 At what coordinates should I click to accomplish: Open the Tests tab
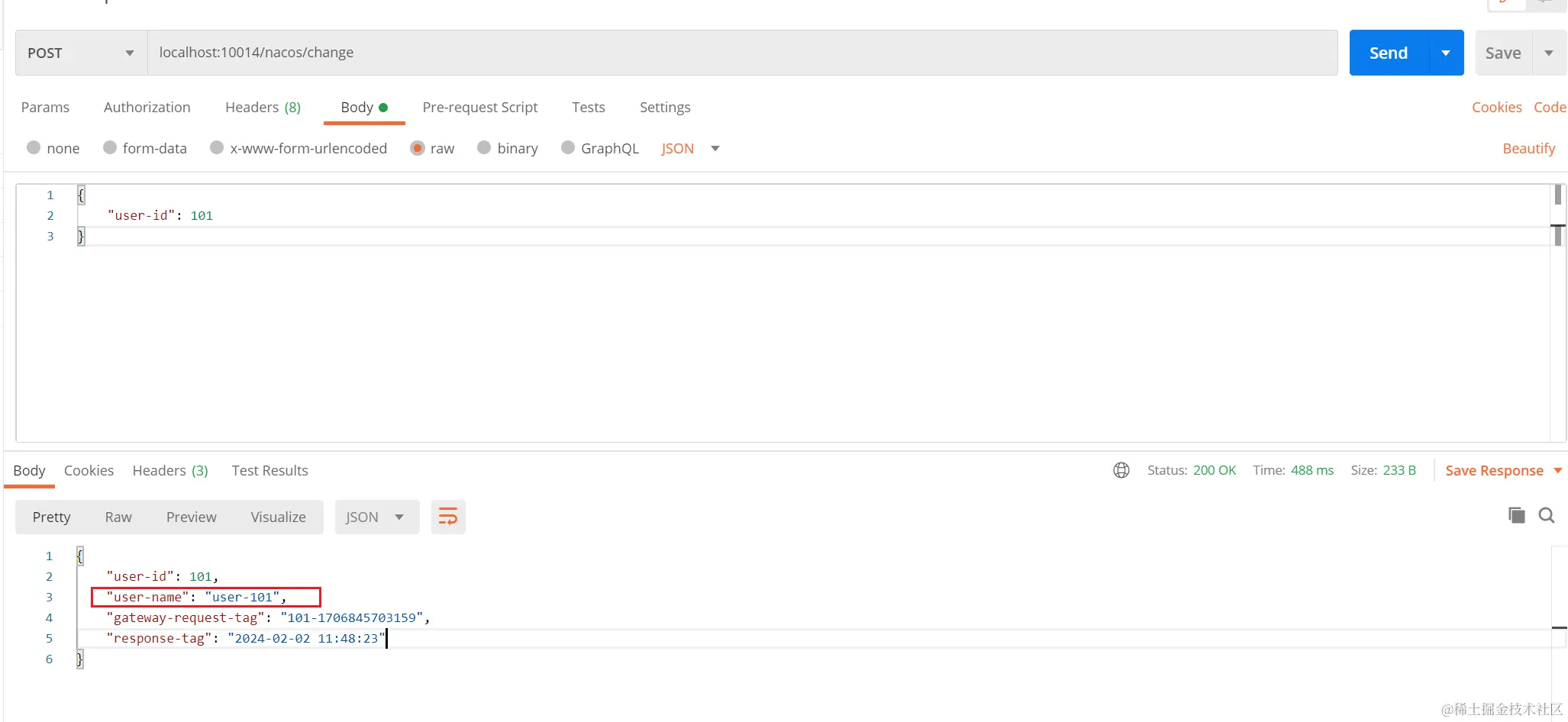coord(589,107)
